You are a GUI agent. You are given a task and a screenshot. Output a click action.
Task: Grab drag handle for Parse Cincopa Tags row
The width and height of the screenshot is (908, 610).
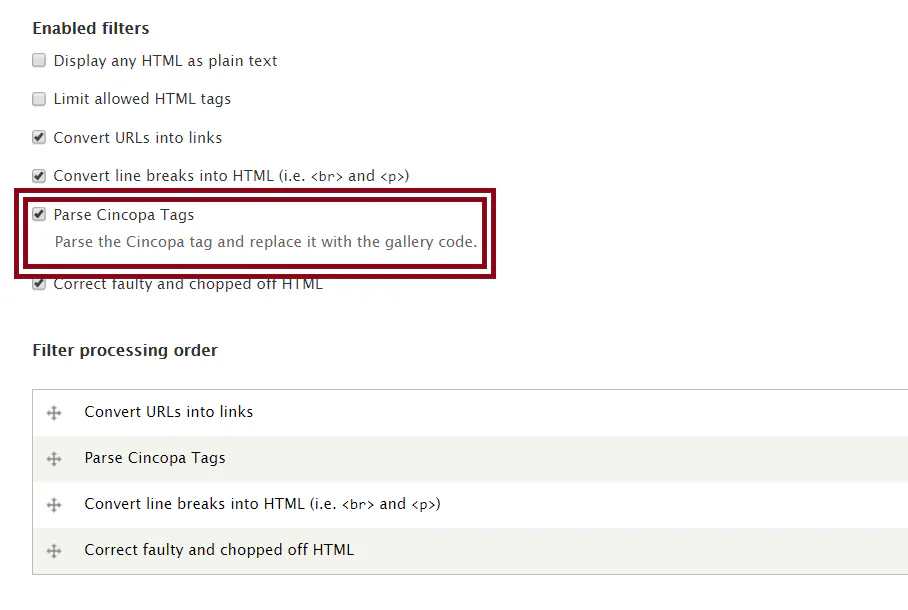(54, 459)
